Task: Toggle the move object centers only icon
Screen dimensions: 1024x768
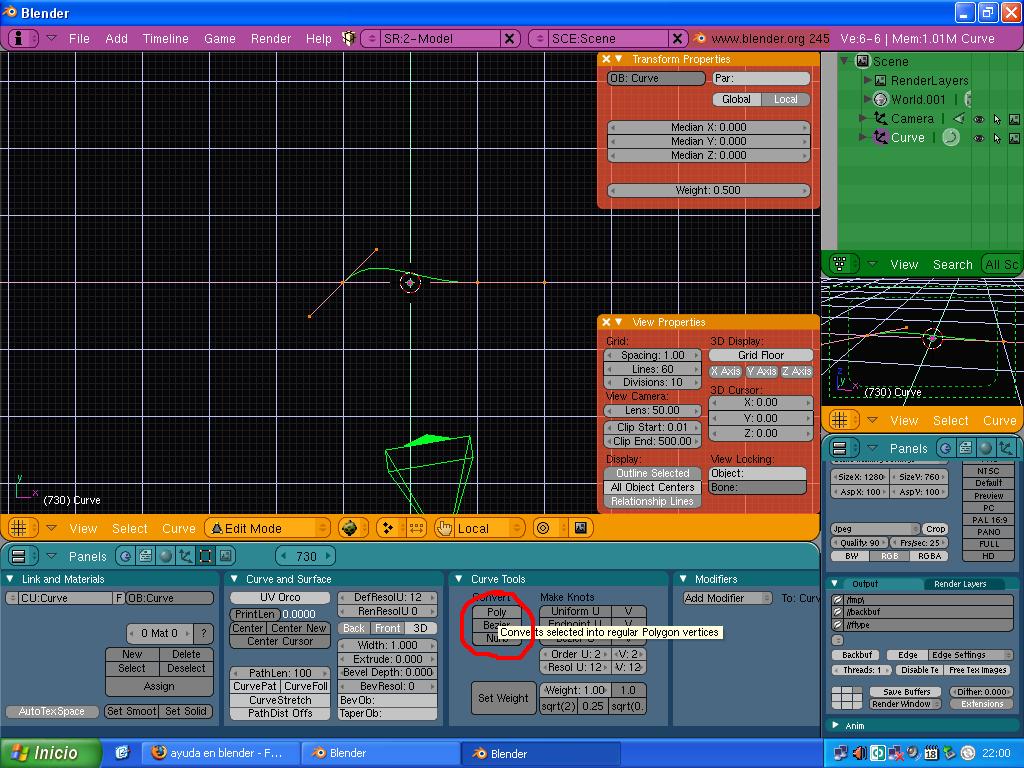Action: (416, 528)
